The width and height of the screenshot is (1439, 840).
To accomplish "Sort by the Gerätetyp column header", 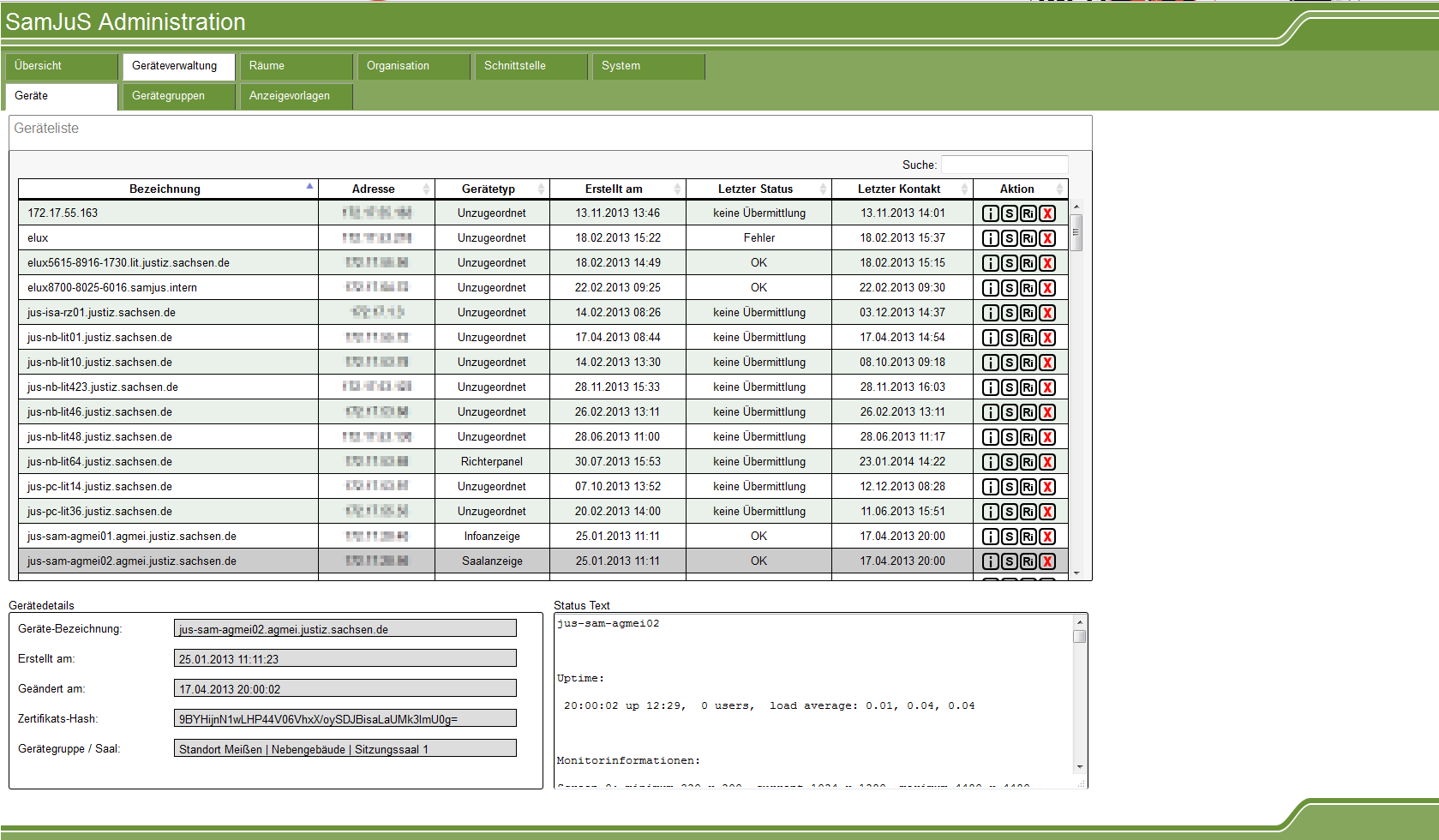I will click(x=492, y=189).
